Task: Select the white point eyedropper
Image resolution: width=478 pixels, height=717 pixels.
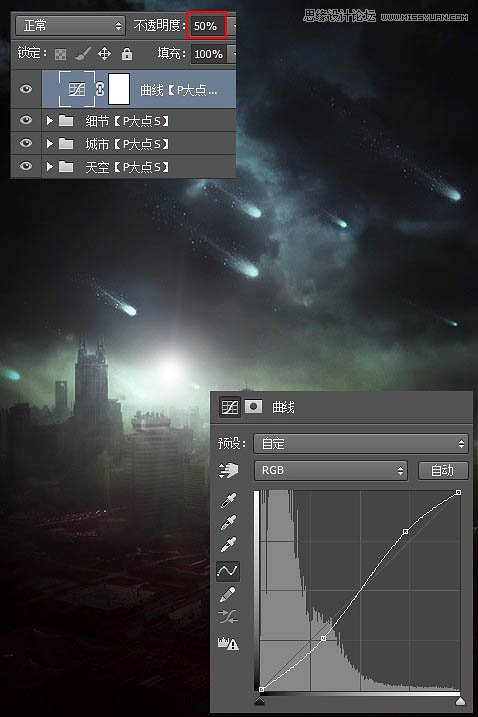Action: (228, 544)
